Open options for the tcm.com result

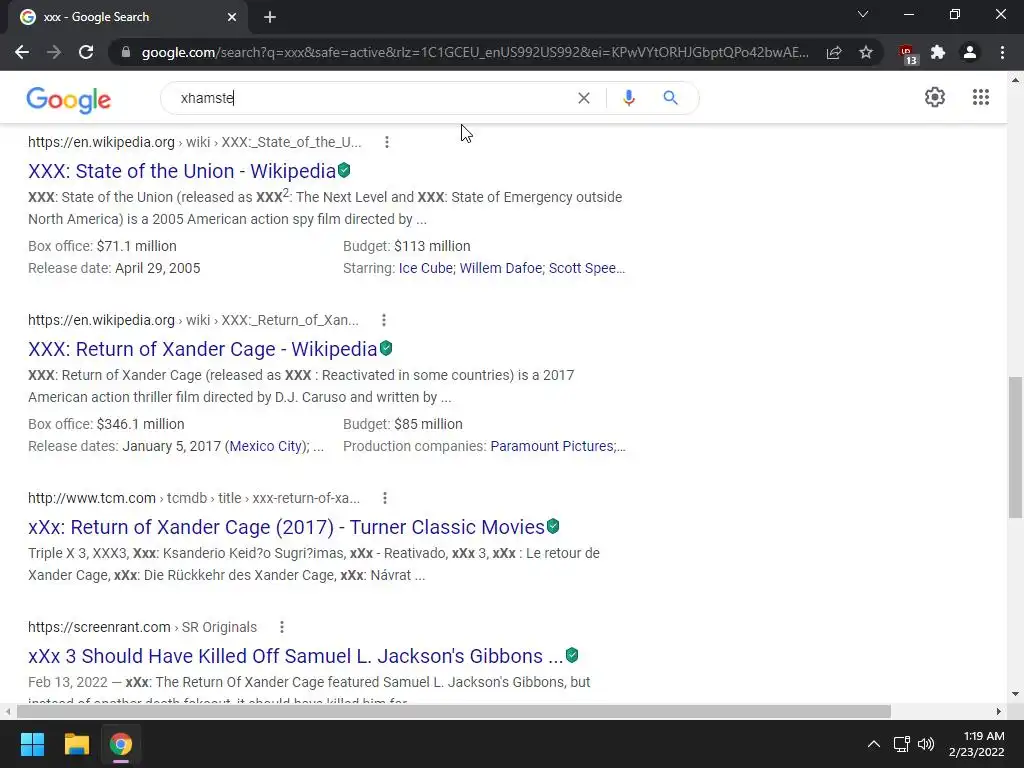click(x=385, y=498)
